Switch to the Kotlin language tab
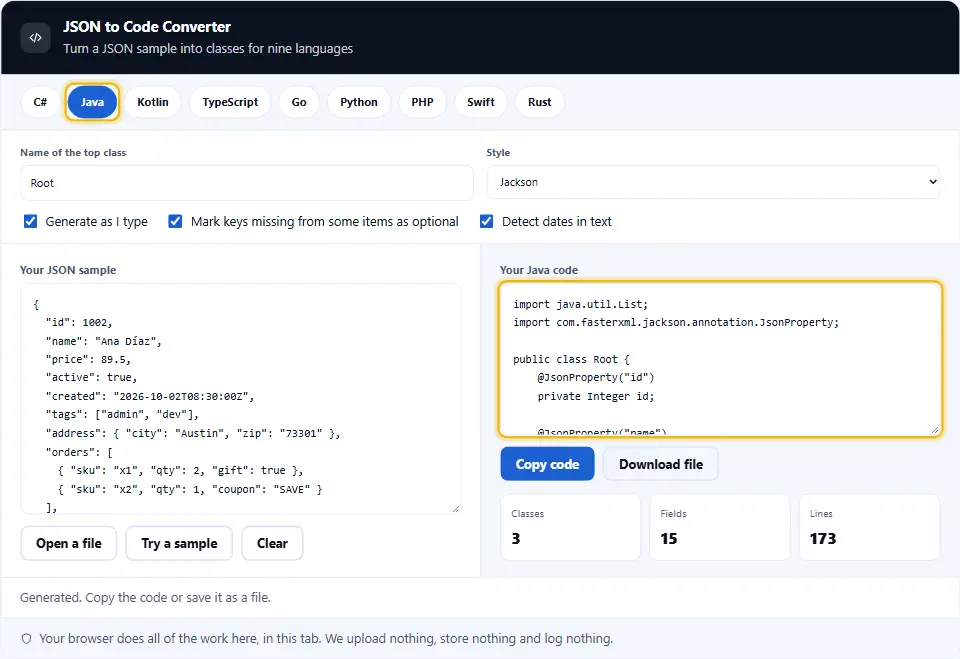Viewport: 960px width, 659px height. 152,102
